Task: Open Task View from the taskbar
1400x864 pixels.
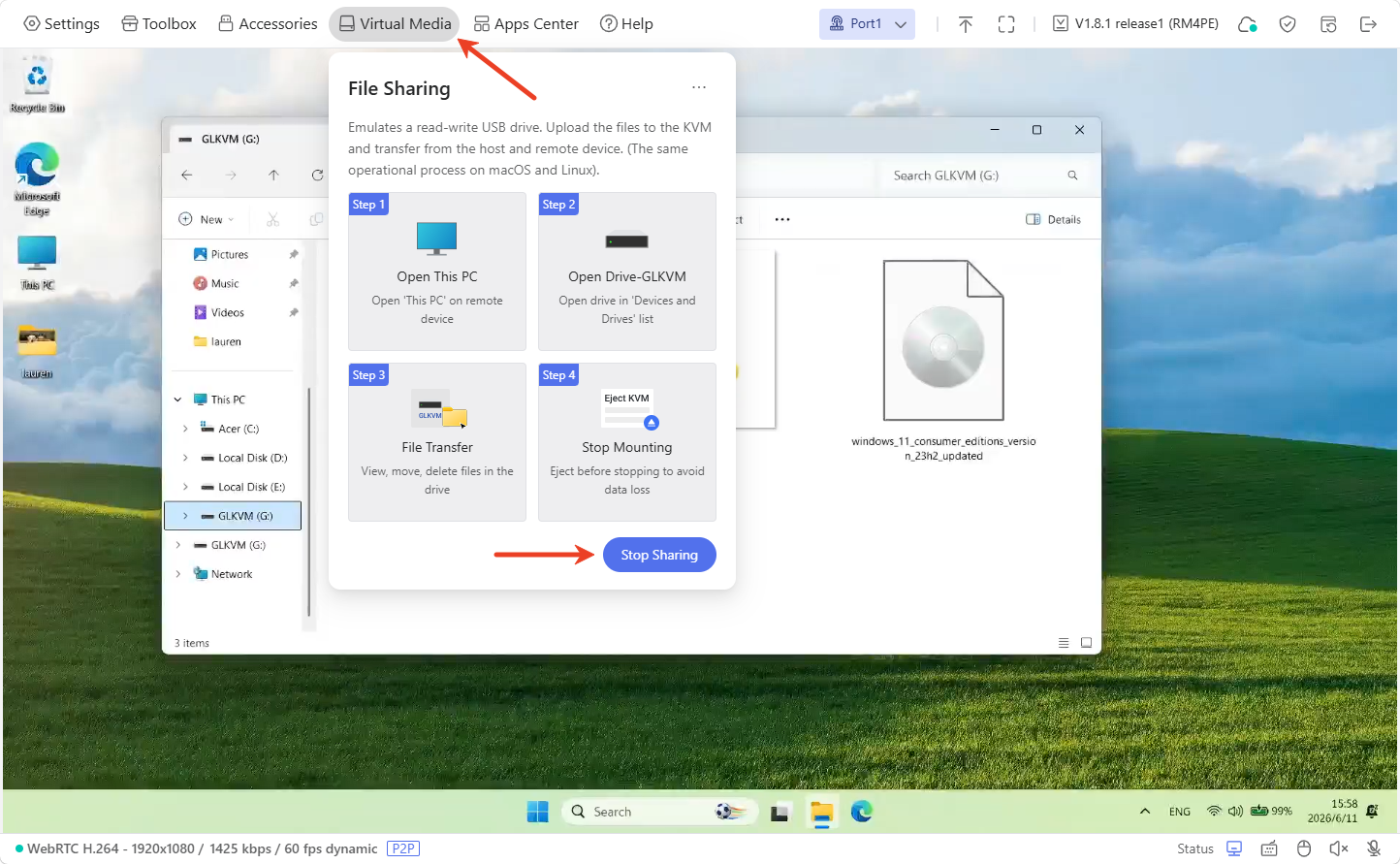Action: (780, 812)
